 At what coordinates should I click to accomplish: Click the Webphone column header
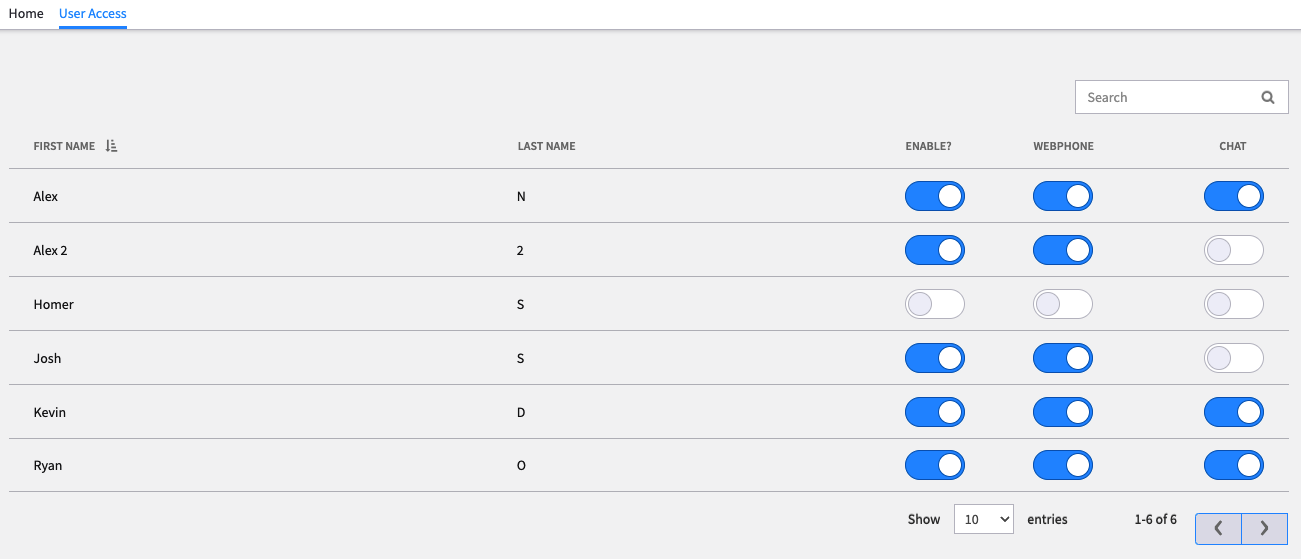(x=1063, y=146)
